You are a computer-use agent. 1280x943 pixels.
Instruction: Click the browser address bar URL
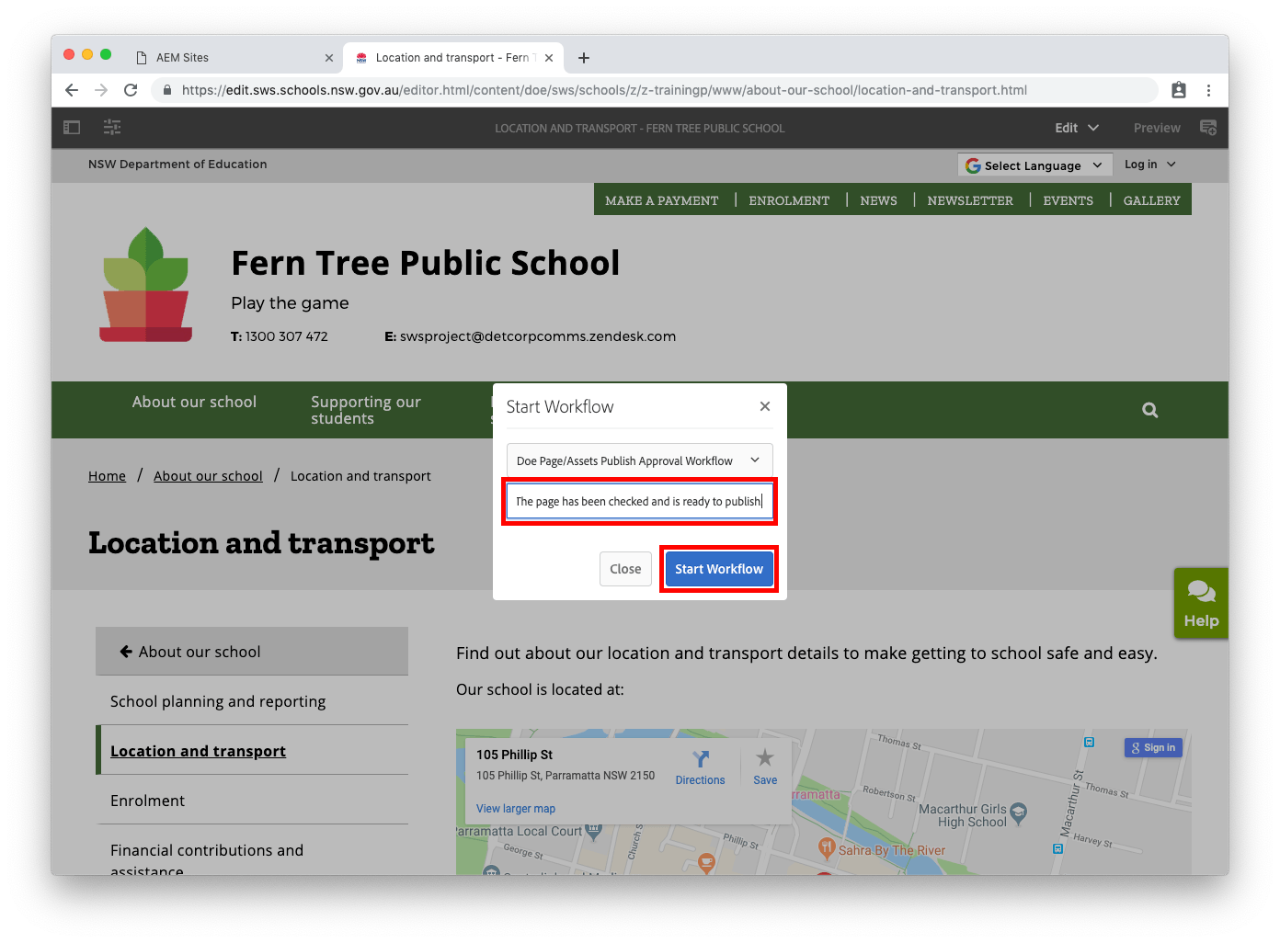(604, 90)
